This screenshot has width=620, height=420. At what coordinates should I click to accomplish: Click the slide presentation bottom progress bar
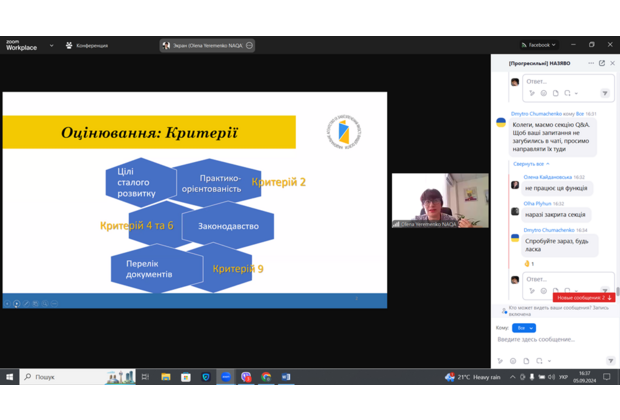194,301
